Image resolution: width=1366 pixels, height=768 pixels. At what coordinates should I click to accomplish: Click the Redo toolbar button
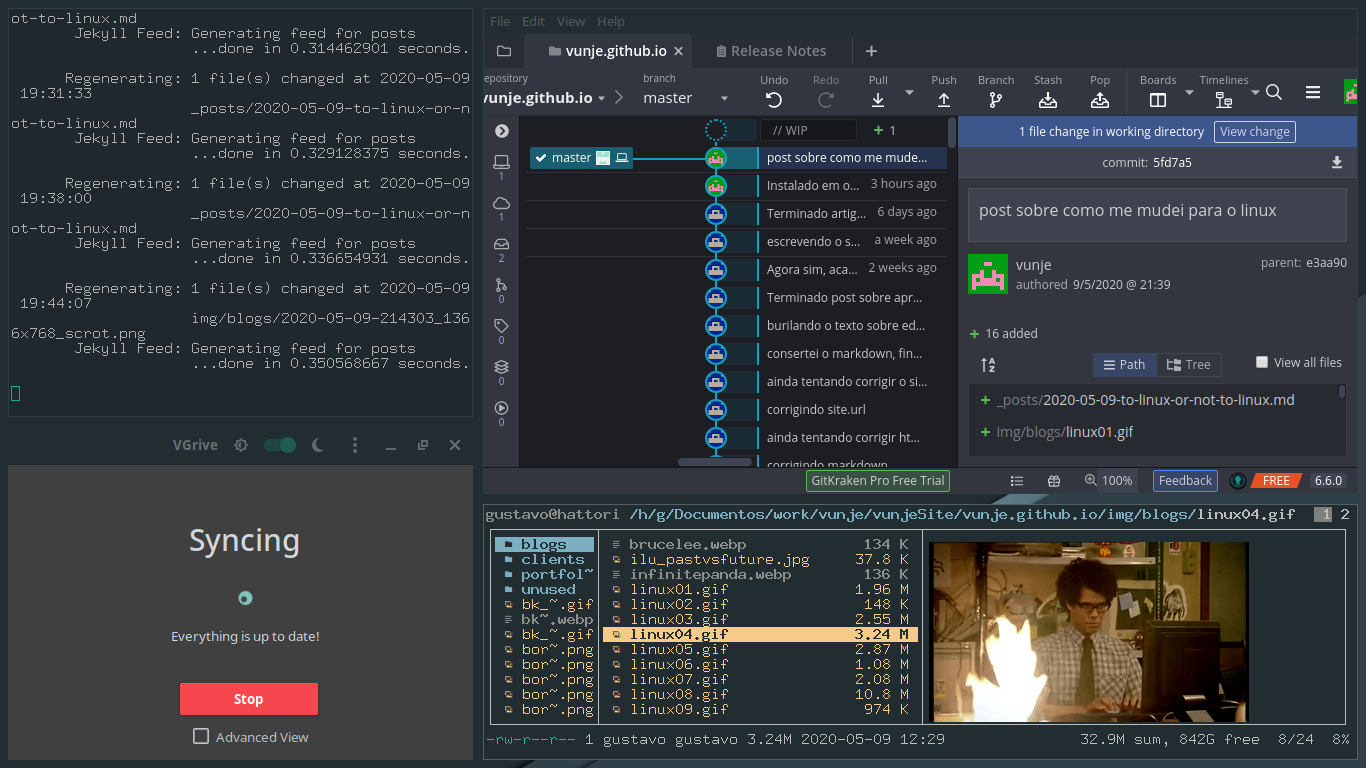click(826, 91)
